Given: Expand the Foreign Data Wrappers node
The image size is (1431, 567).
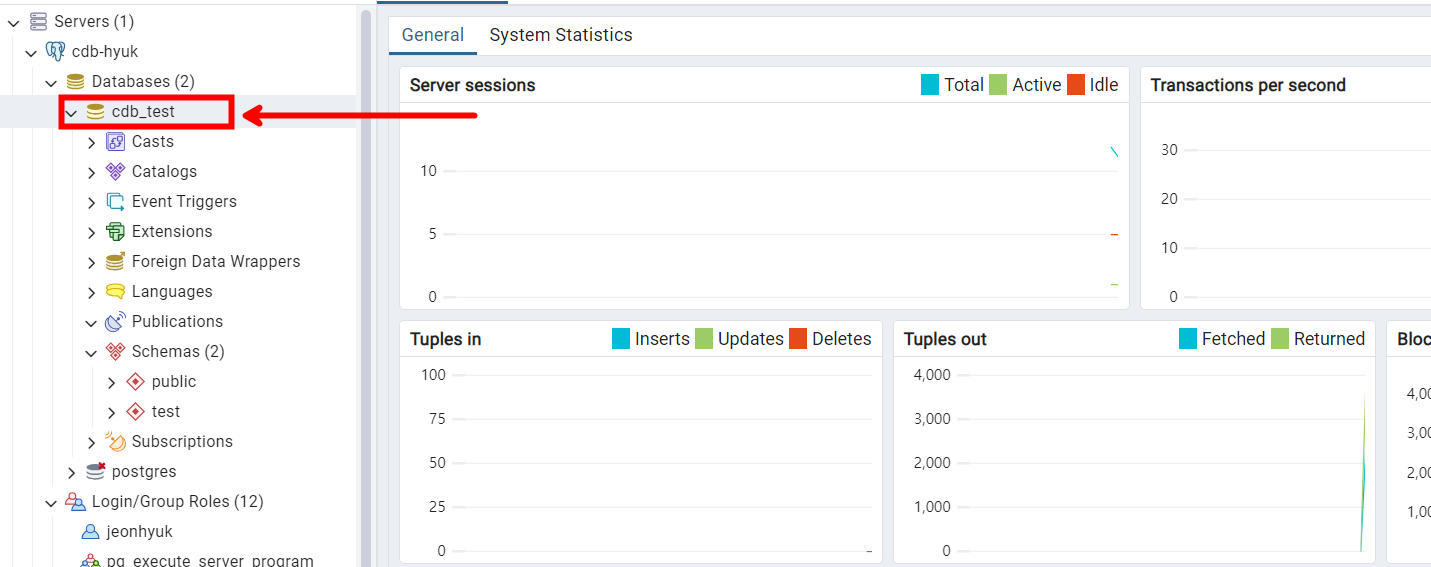Looking at the screenshot, I should (x=91, y=262).
